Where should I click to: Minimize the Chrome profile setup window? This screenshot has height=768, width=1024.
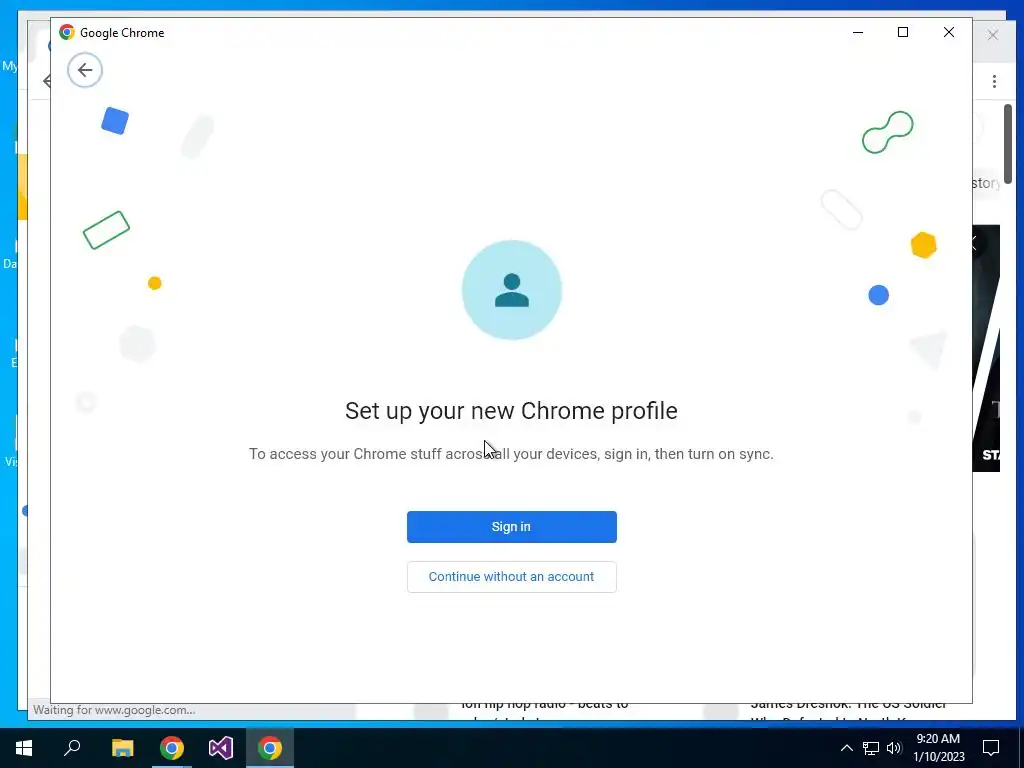(x=858, y=32)
